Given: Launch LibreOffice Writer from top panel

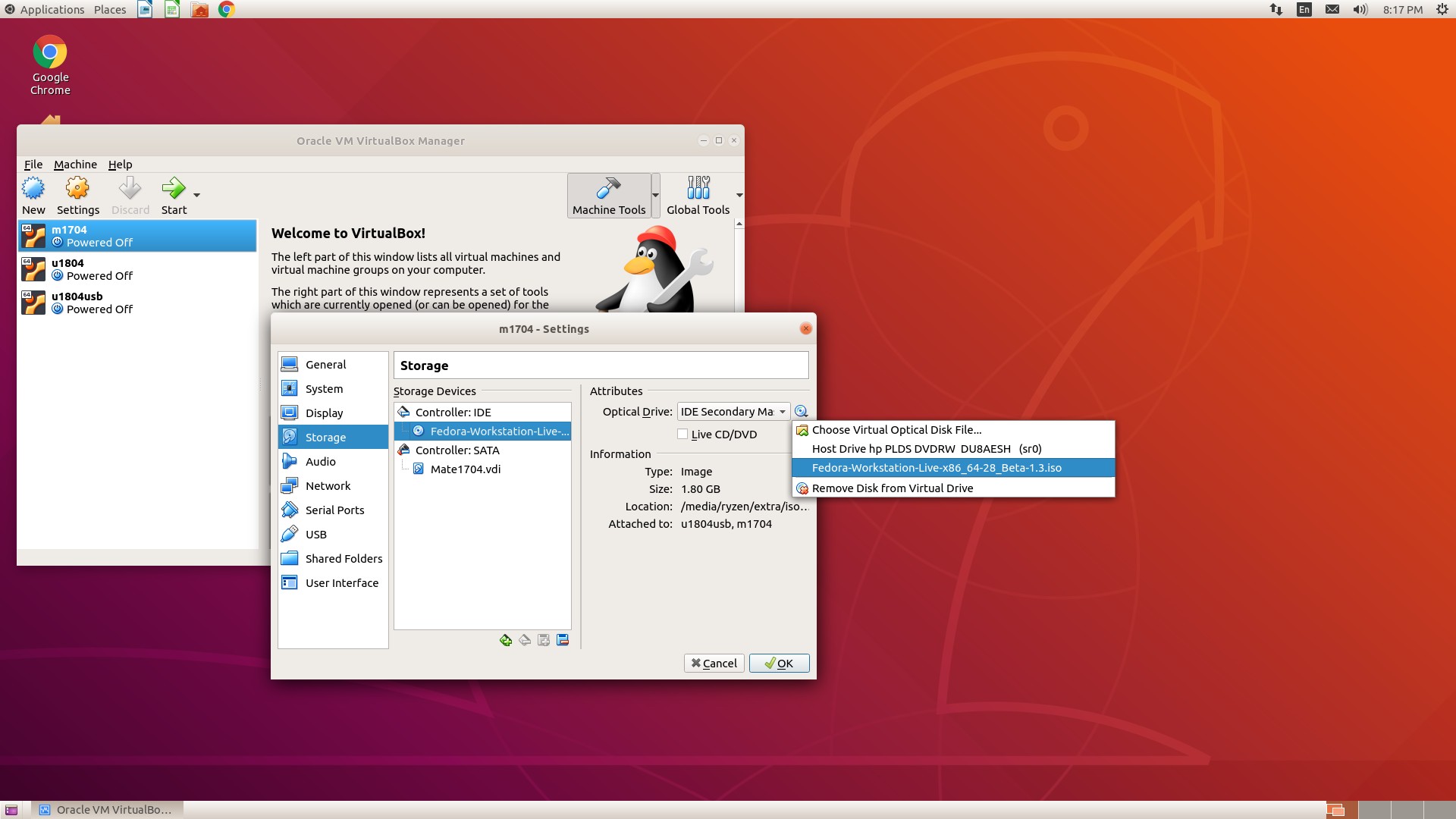Looking at the screenshot, I should [x=145, y=9].
